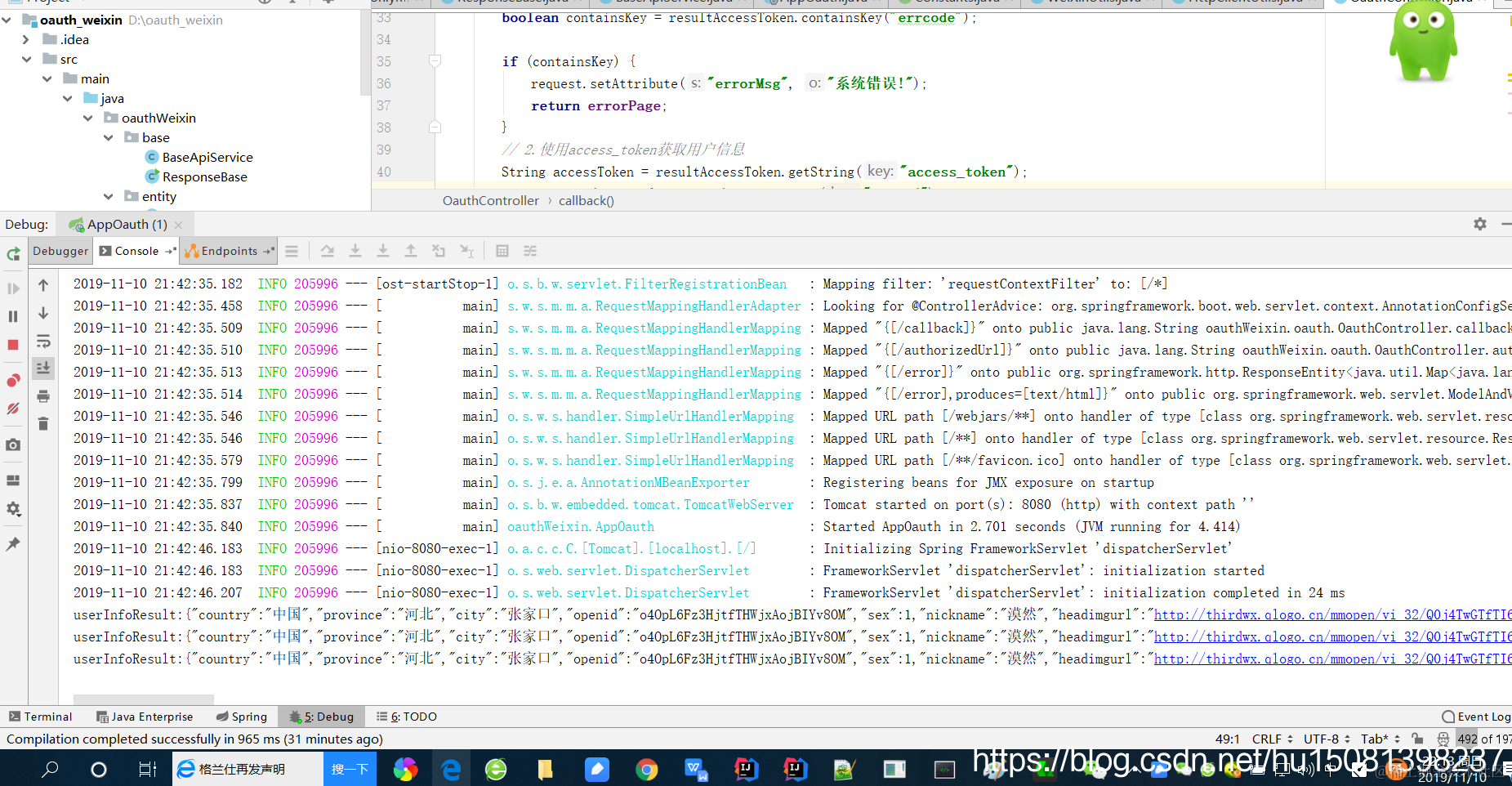Open Cortana from taskbar
The width and height of the screenshot is (1512, 786).
pyautogui.click(x=99, y=768)
